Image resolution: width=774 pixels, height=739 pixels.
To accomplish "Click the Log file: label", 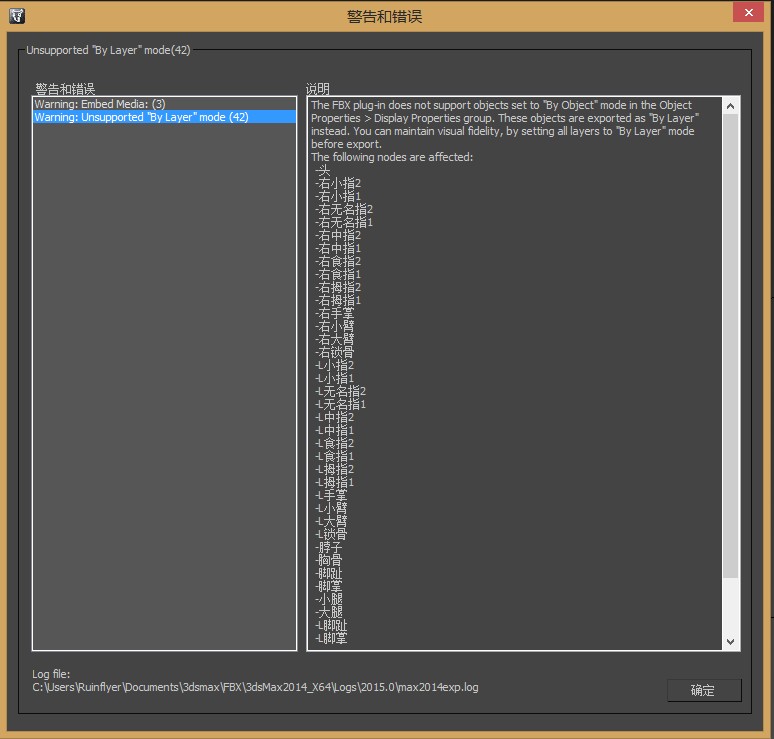I will pos(51,674).
